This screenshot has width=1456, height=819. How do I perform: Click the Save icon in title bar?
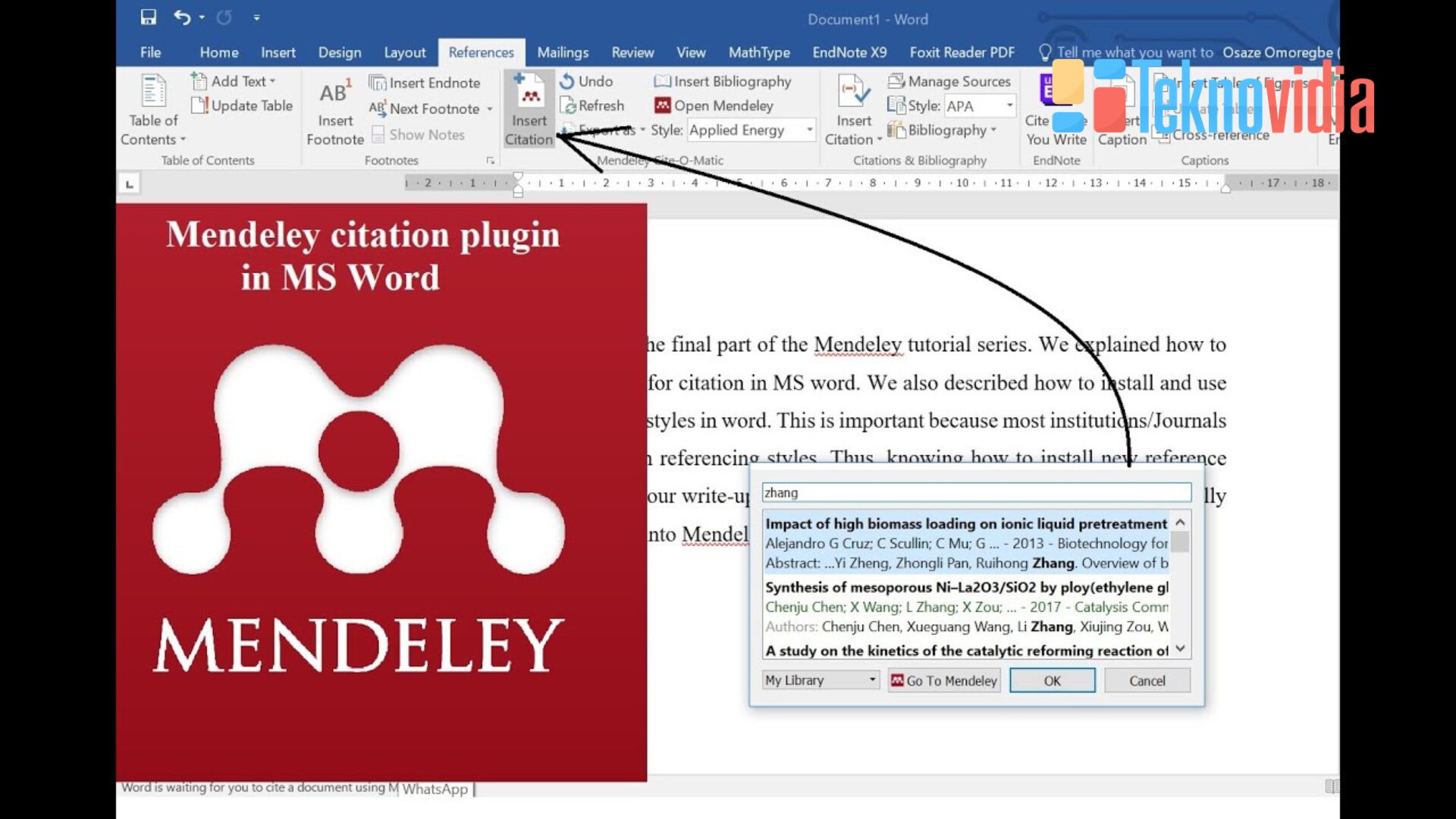tap(149, 17)
